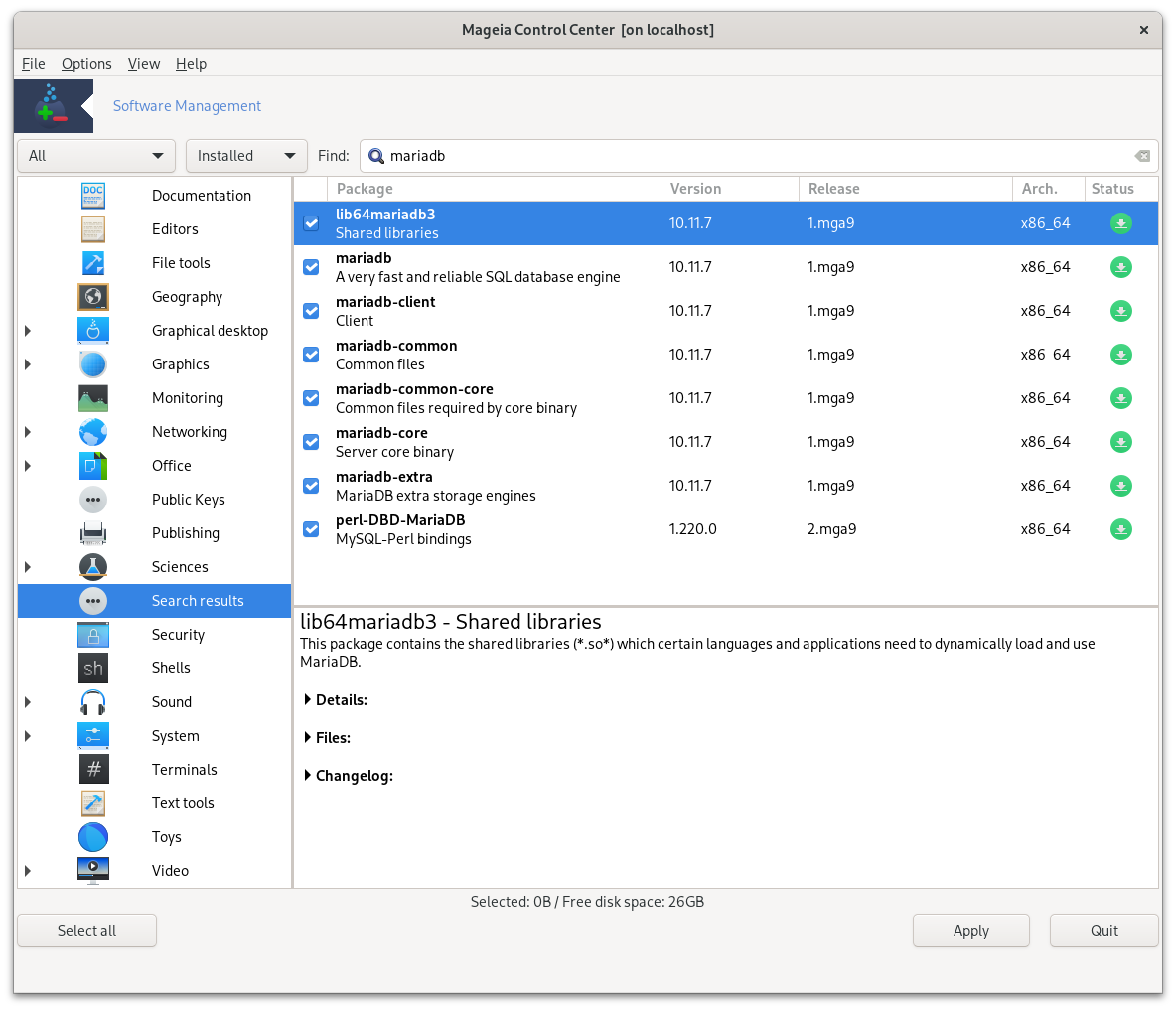The height and width of the screenshot is (1010, 1176).
Task: Click the Networking globe icon
Action: pyautogui.click(x=93, y=432)
